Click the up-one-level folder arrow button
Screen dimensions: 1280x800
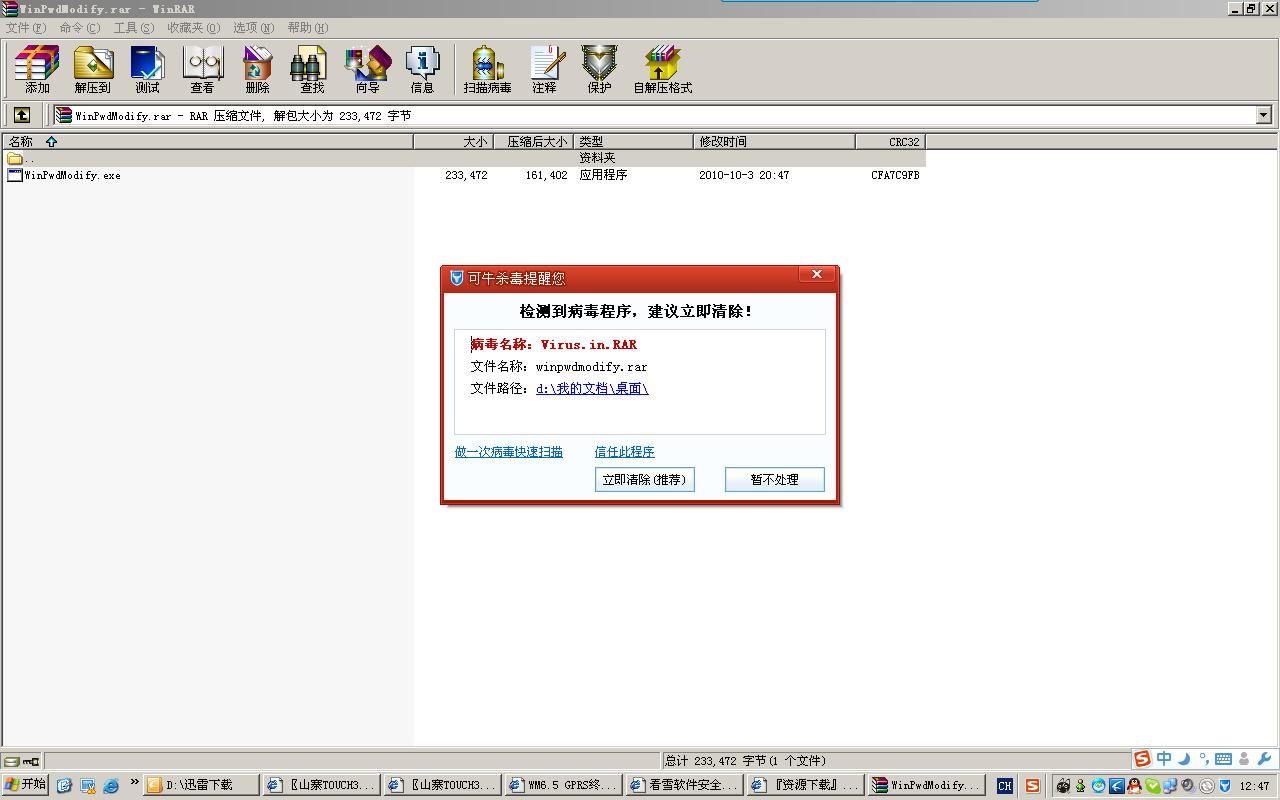pos(22,115)
